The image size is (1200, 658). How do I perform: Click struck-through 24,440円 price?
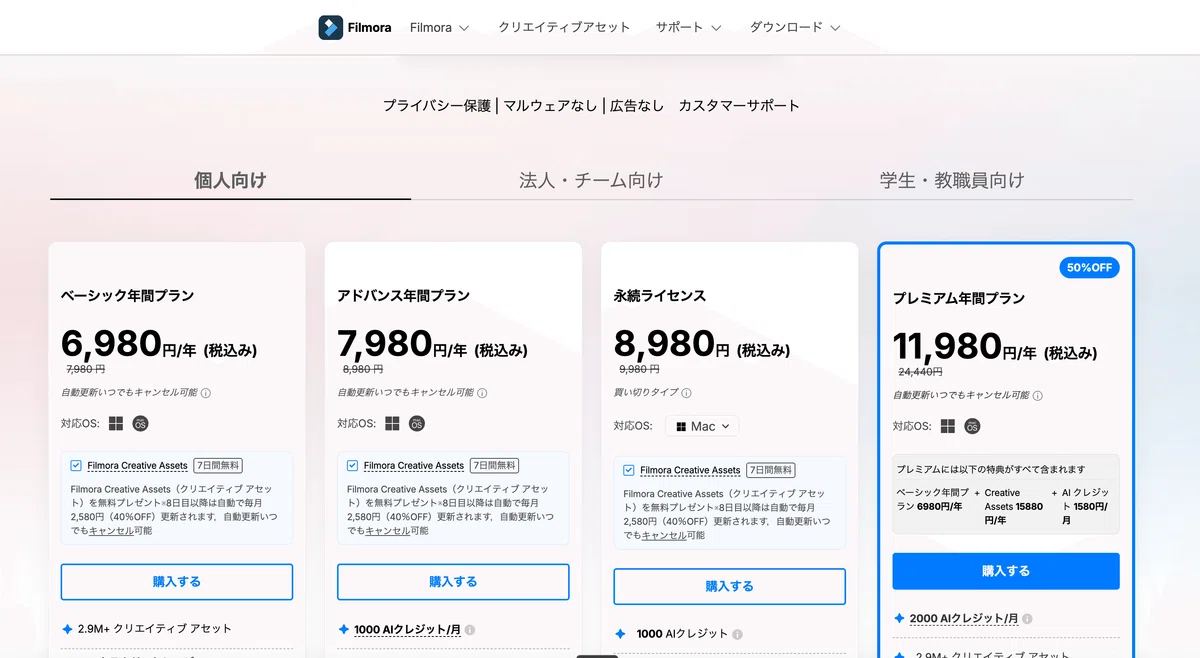coord(920,372)
